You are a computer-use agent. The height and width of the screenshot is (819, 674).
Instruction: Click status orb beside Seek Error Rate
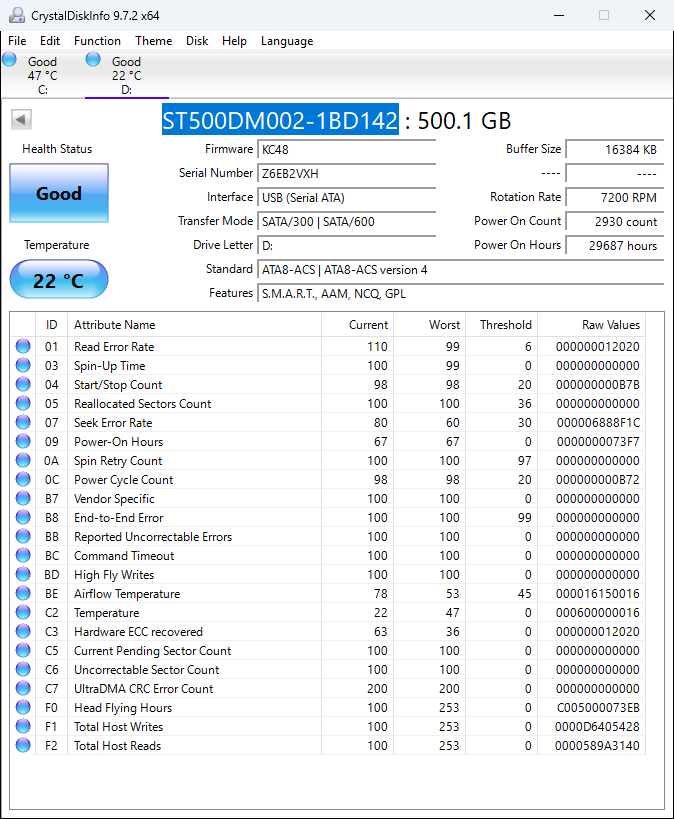[23, 422]
